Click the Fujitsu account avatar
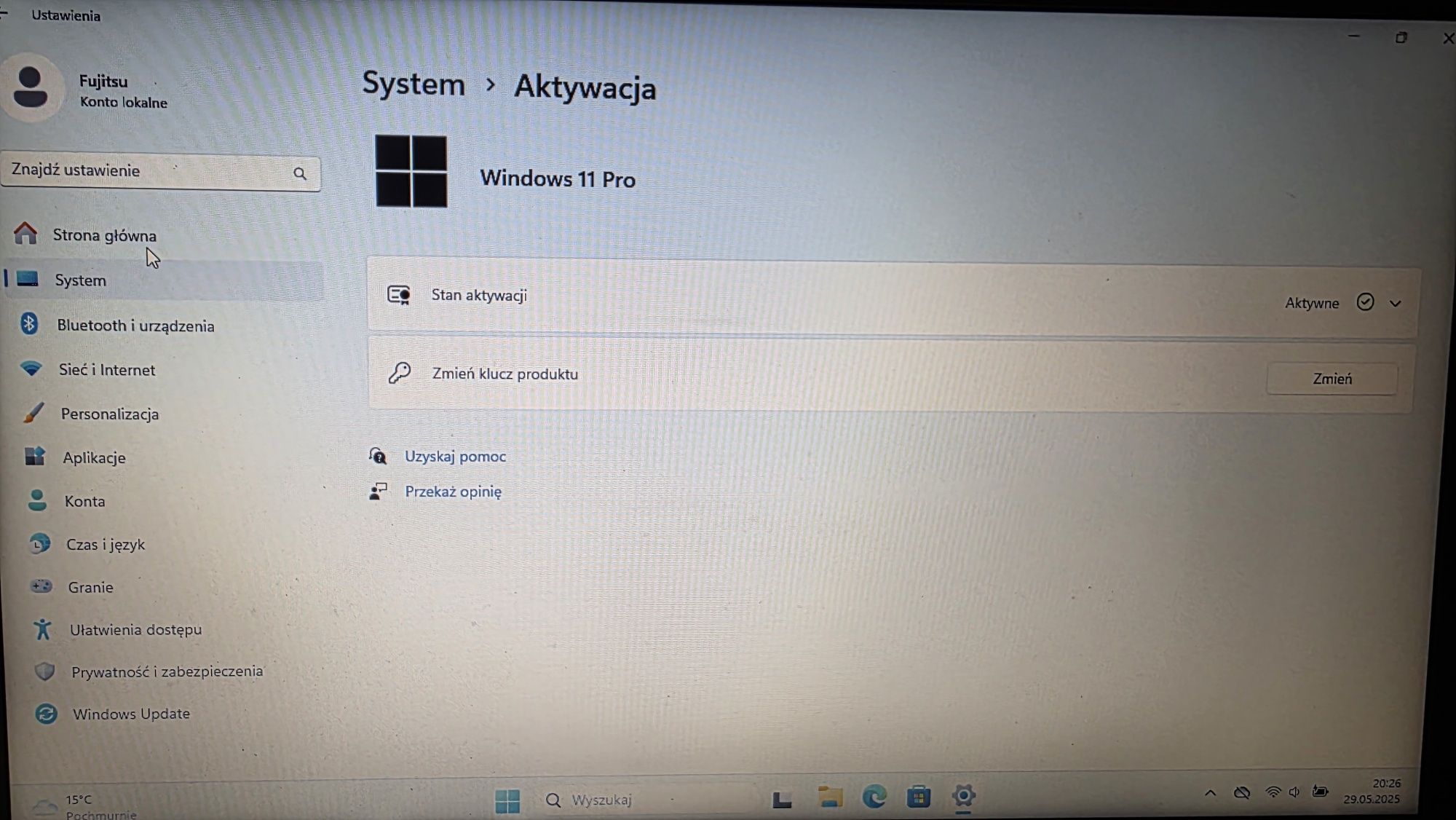The height and width of the screenshot is (820, 1456). pos(31,87)
